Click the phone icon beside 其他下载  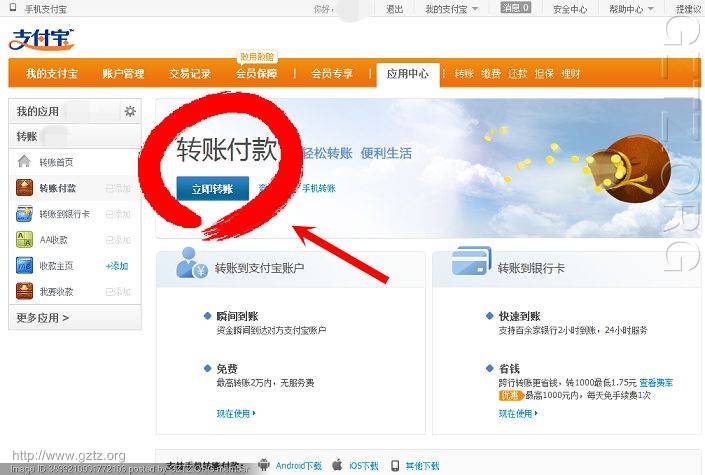coord(395,465)
